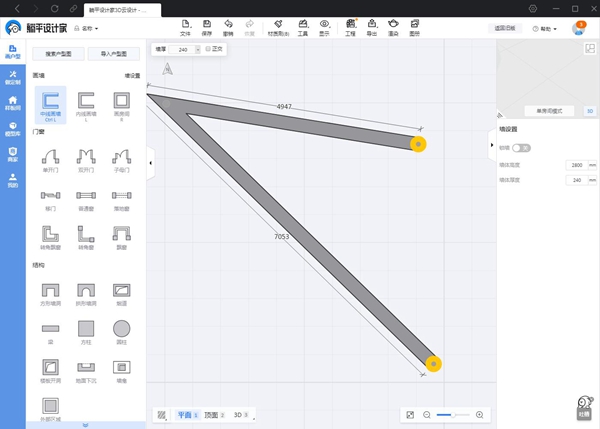This screenshot has width=600, height=429.
Task: Enable the 3D view mode button
Action: coord(589,111)
